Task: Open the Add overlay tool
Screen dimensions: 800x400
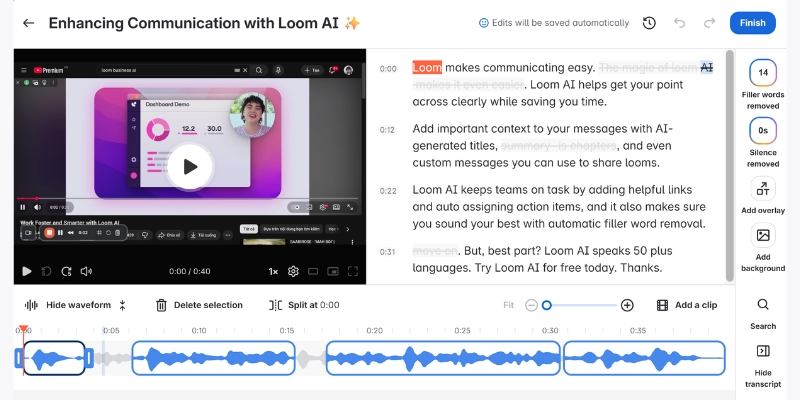Action: click(x=763, y=196)
